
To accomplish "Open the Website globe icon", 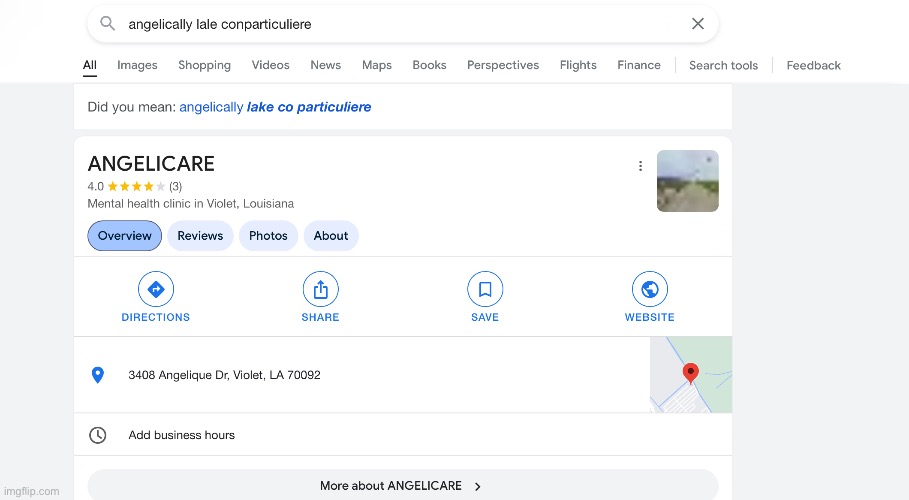I will point(650,290).
